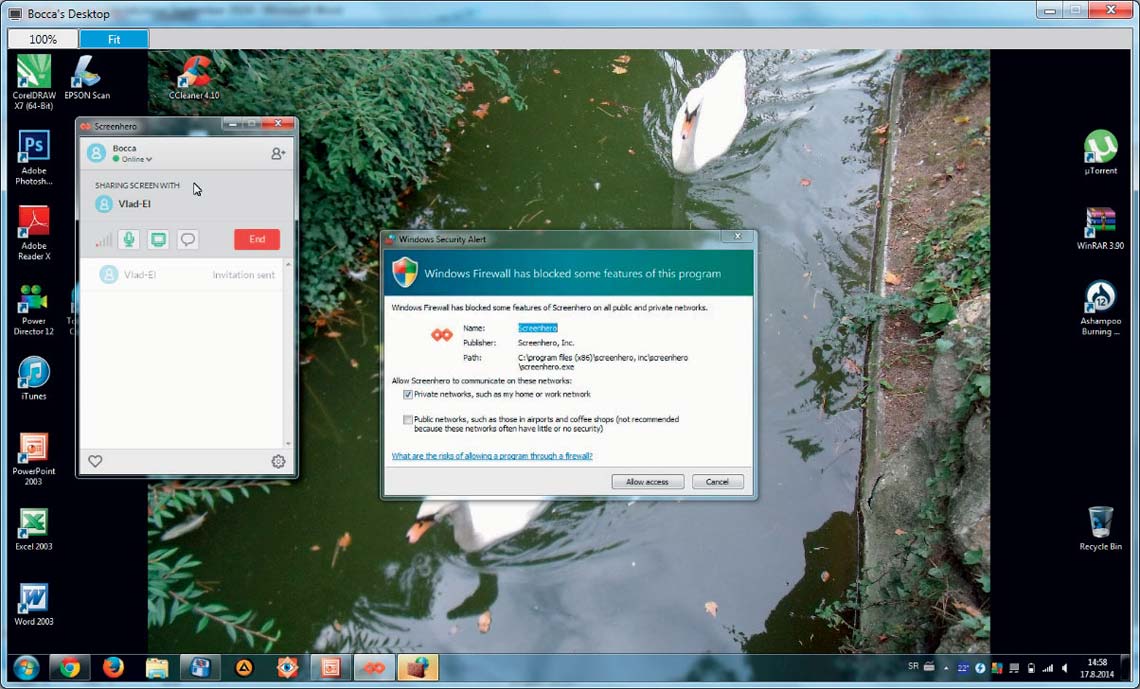
Task: Open Excel 2003 desktop icon
Action: (34, 530)
